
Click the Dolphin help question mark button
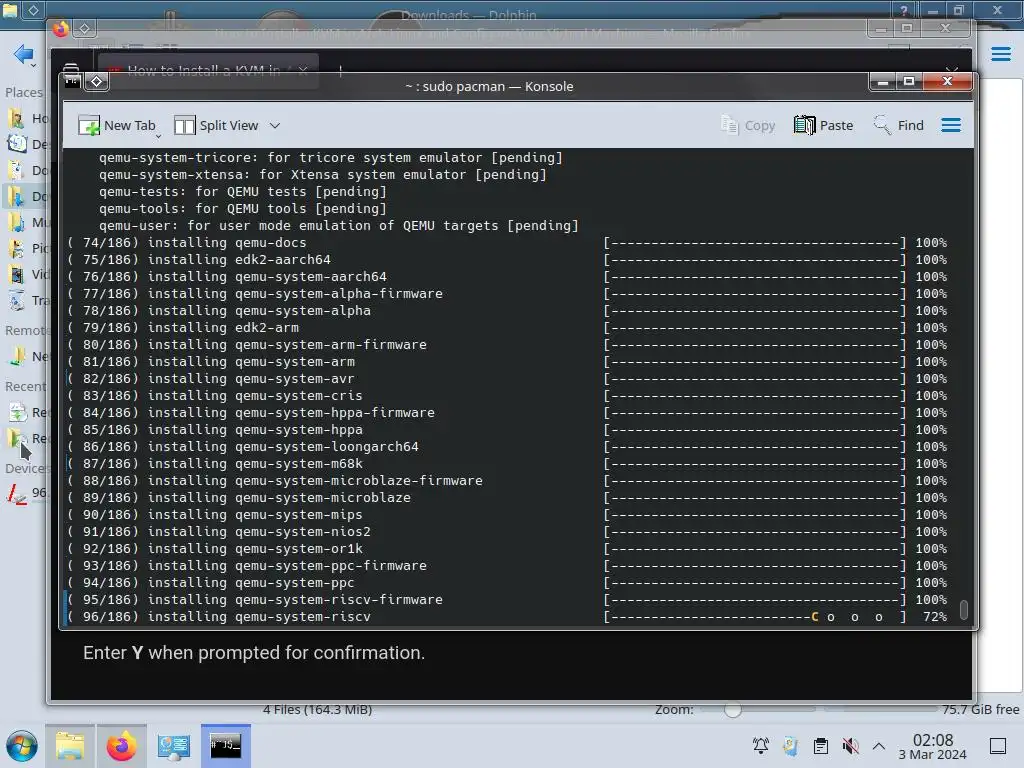pyautogui.click(x=903, y=10)
